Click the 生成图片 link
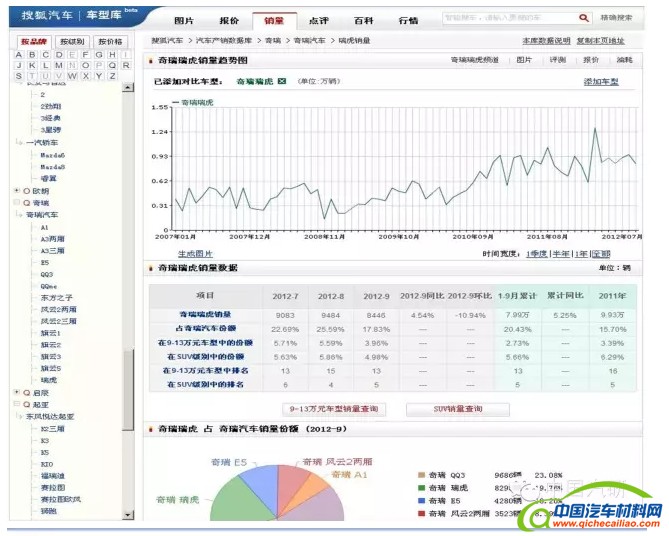The width and height of the screenshot is (669, 536). coord(195,253)
